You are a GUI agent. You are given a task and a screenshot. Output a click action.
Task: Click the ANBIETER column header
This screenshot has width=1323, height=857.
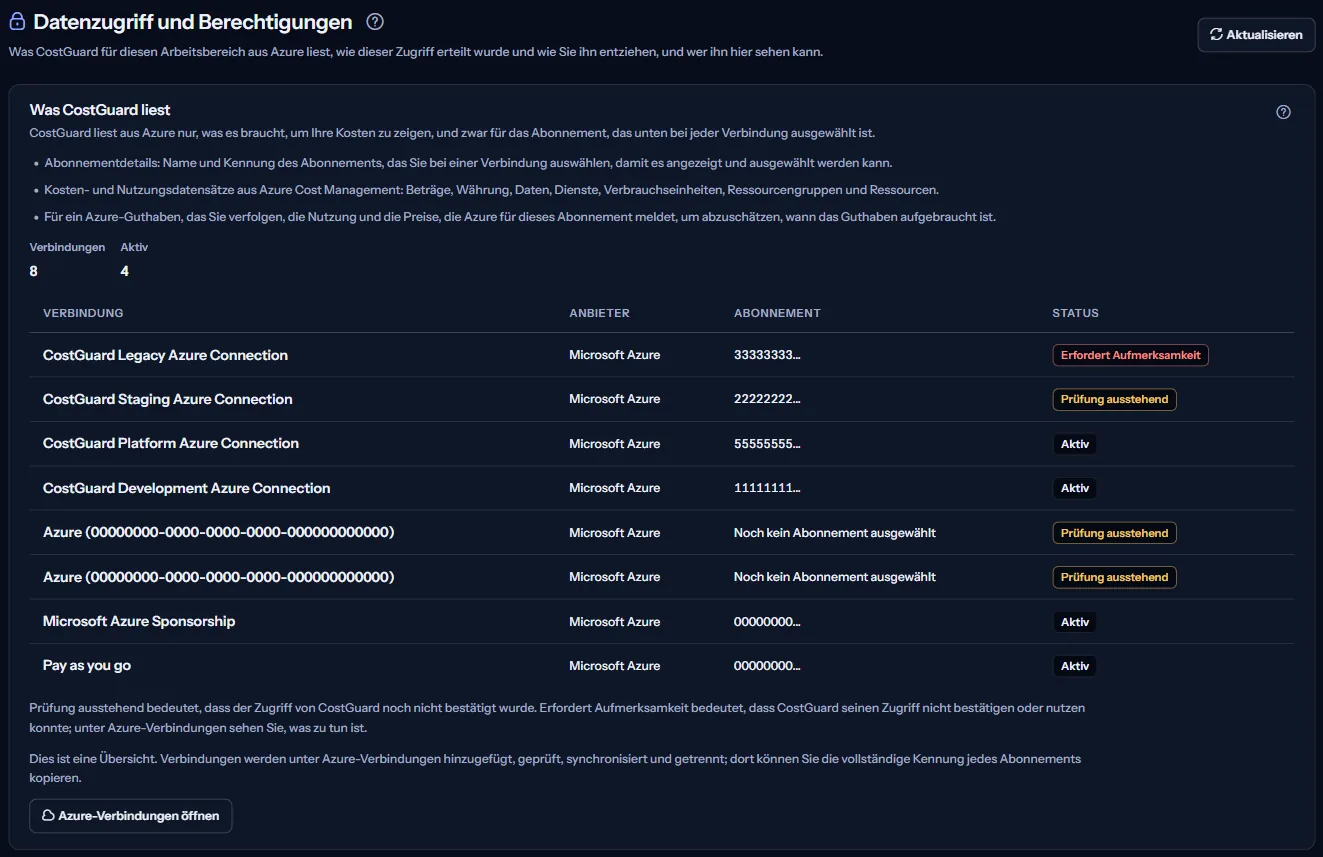point(599,313)
